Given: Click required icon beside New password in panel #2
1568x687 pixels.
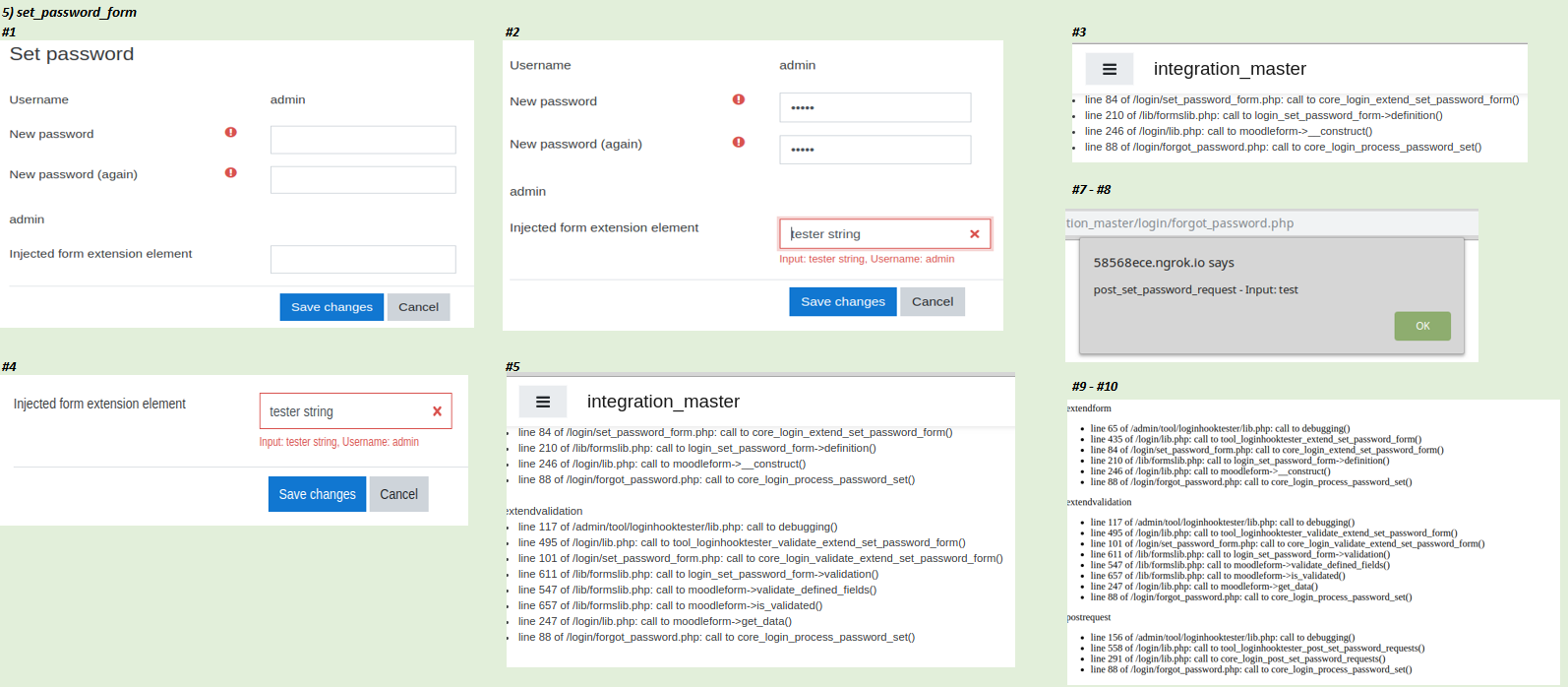Looking at the screenshot, I should coord(739,99).
